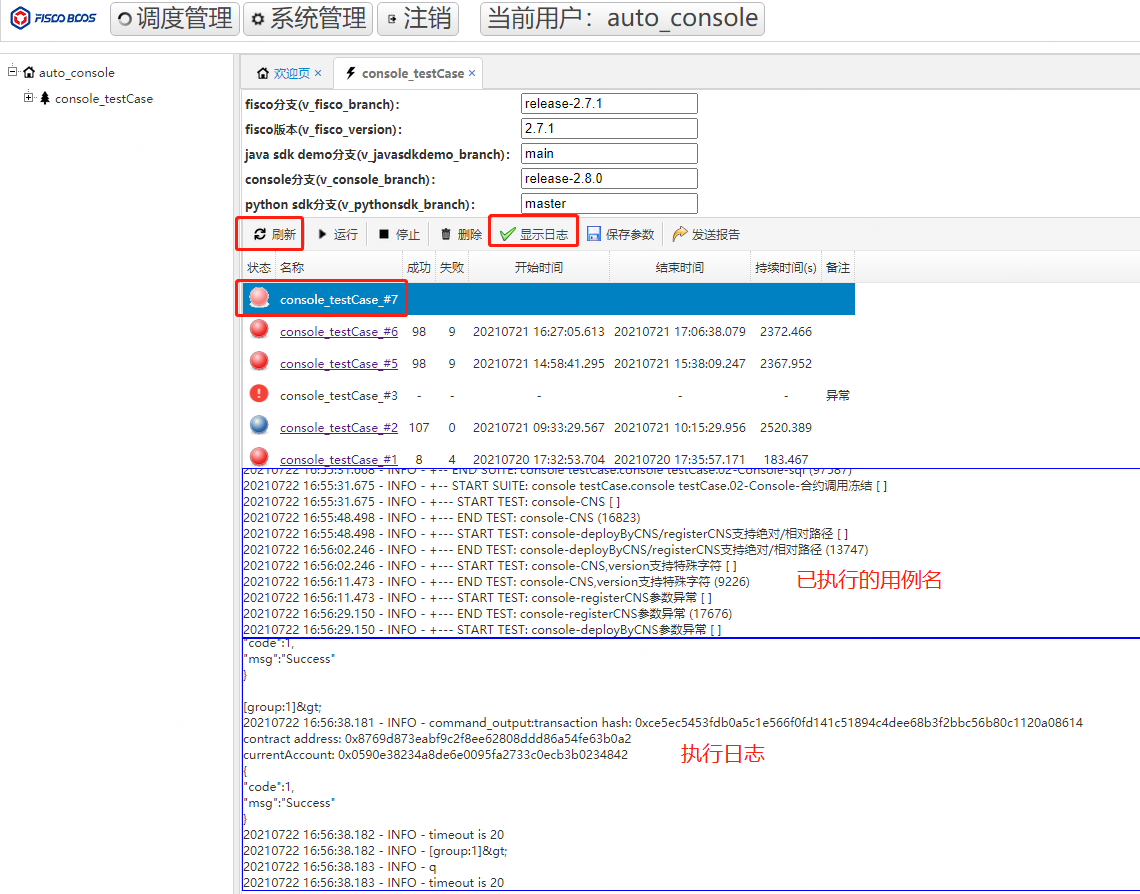
Task: Collapse the auto_console tree node
Action: (12, 71)
